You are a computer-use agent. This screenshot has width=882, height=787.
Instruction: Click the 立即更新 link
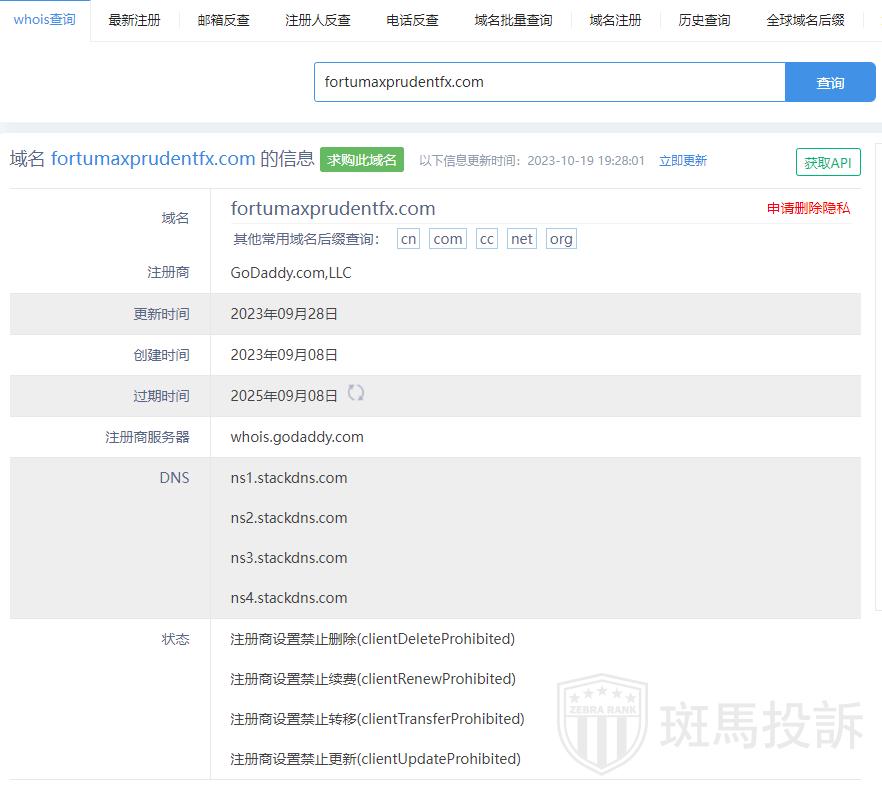click(682, 160)
